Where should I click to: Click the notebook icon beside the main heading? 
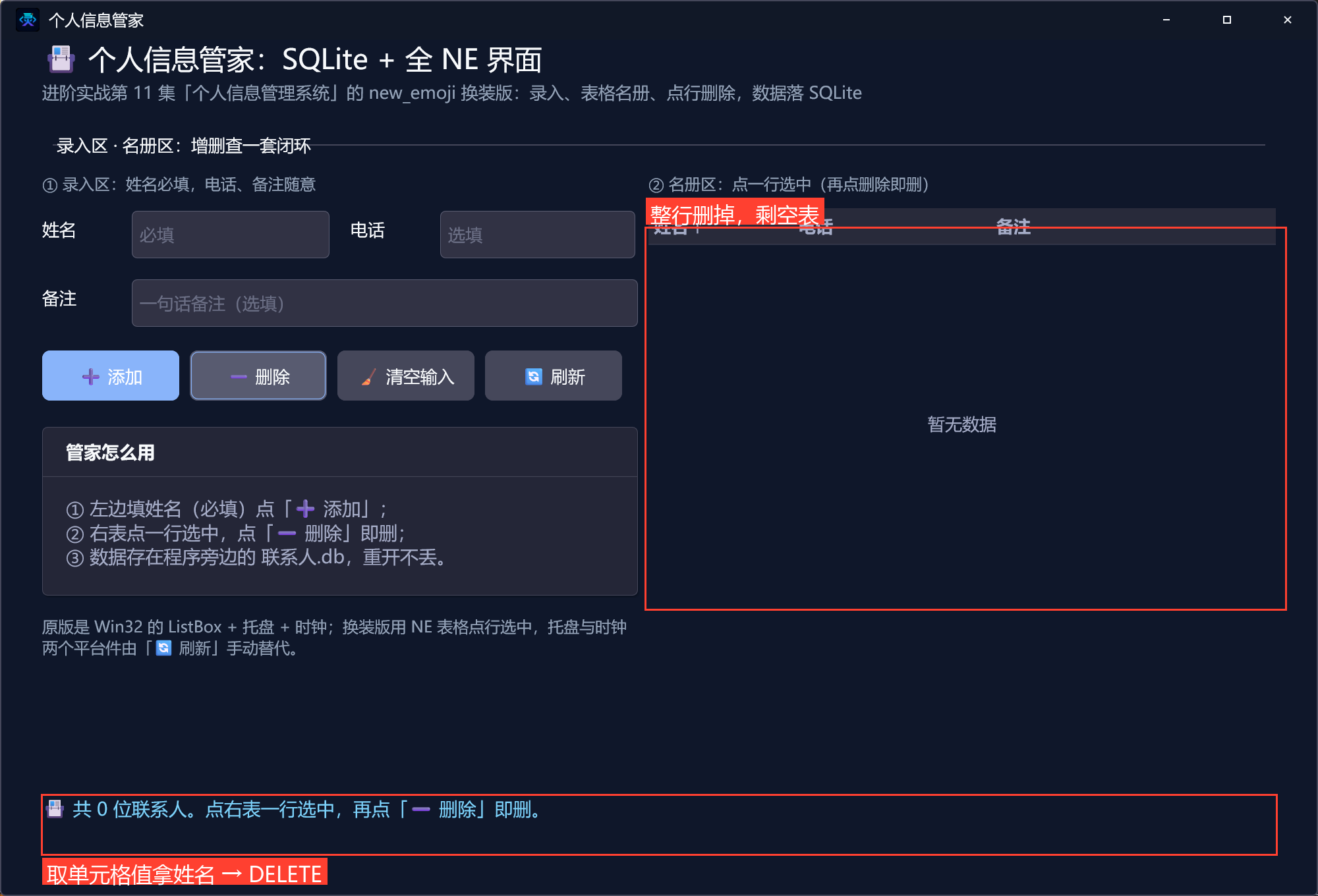tap(61, 59)
